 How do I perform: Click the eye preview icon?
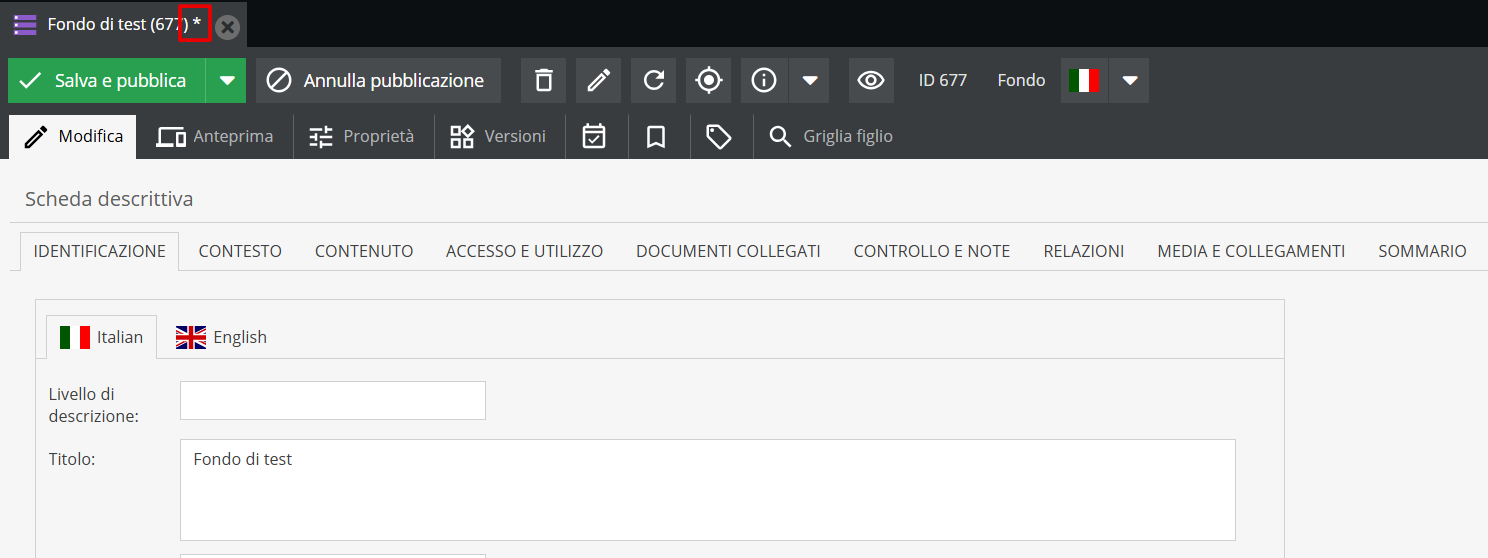(x=871, y=80)
